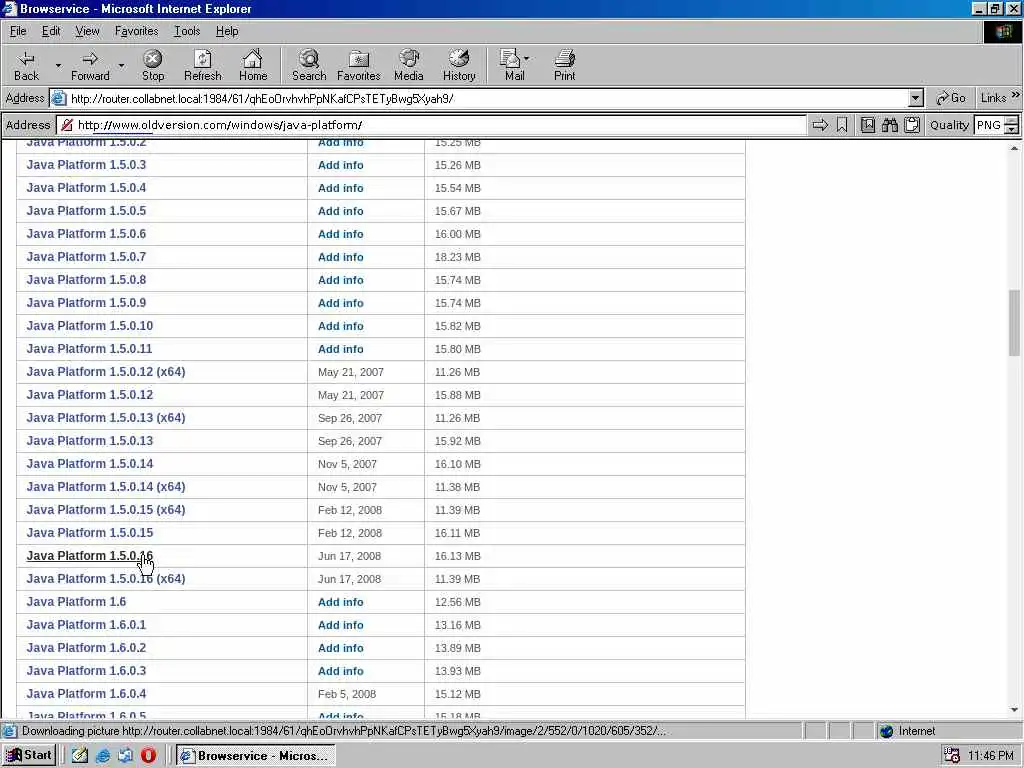Open the Tools menu
The height and width of the screenshot is (768, 1024).
(187, 31)
